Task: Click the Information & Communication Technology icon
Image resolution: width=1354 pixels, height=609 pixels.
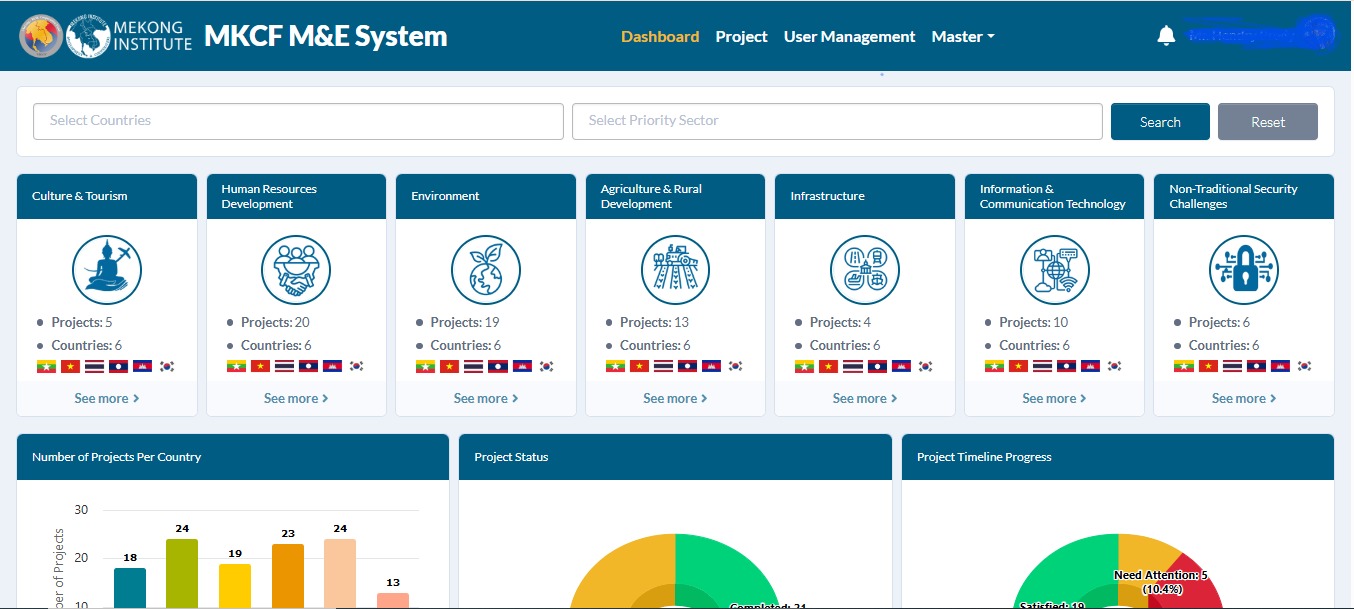Action: coord(1055,270)
